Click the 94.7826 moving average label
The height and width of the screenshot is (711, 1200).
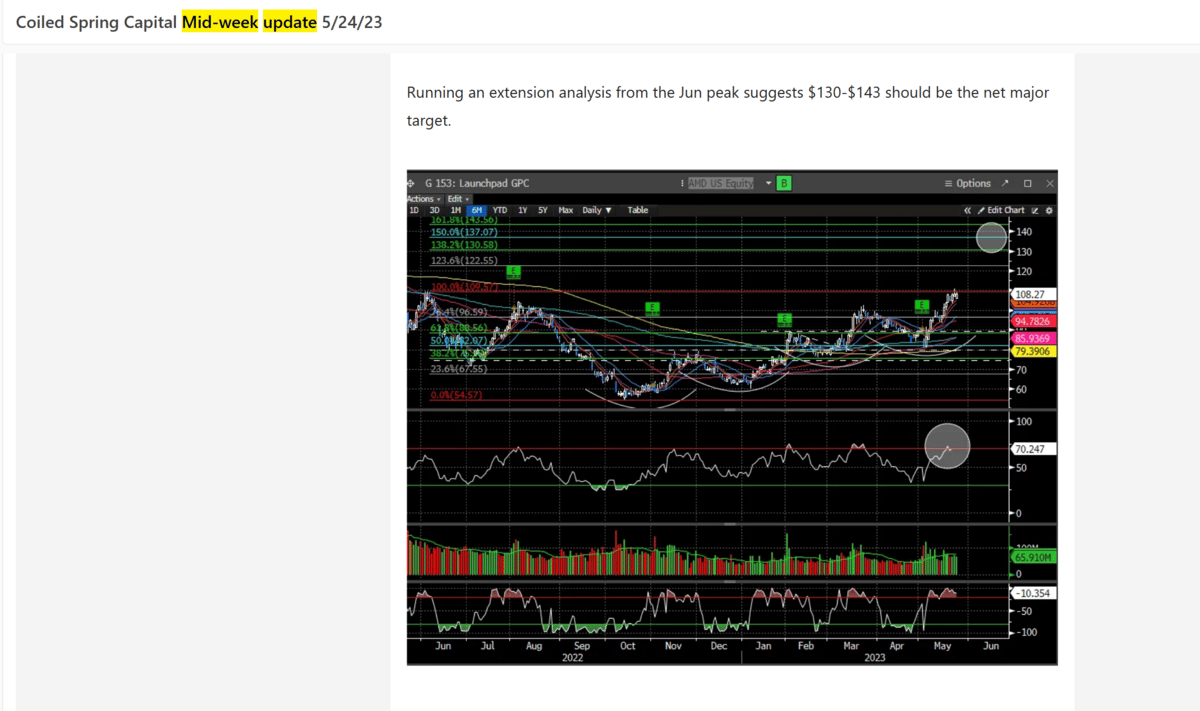[x=1034, y=321]
